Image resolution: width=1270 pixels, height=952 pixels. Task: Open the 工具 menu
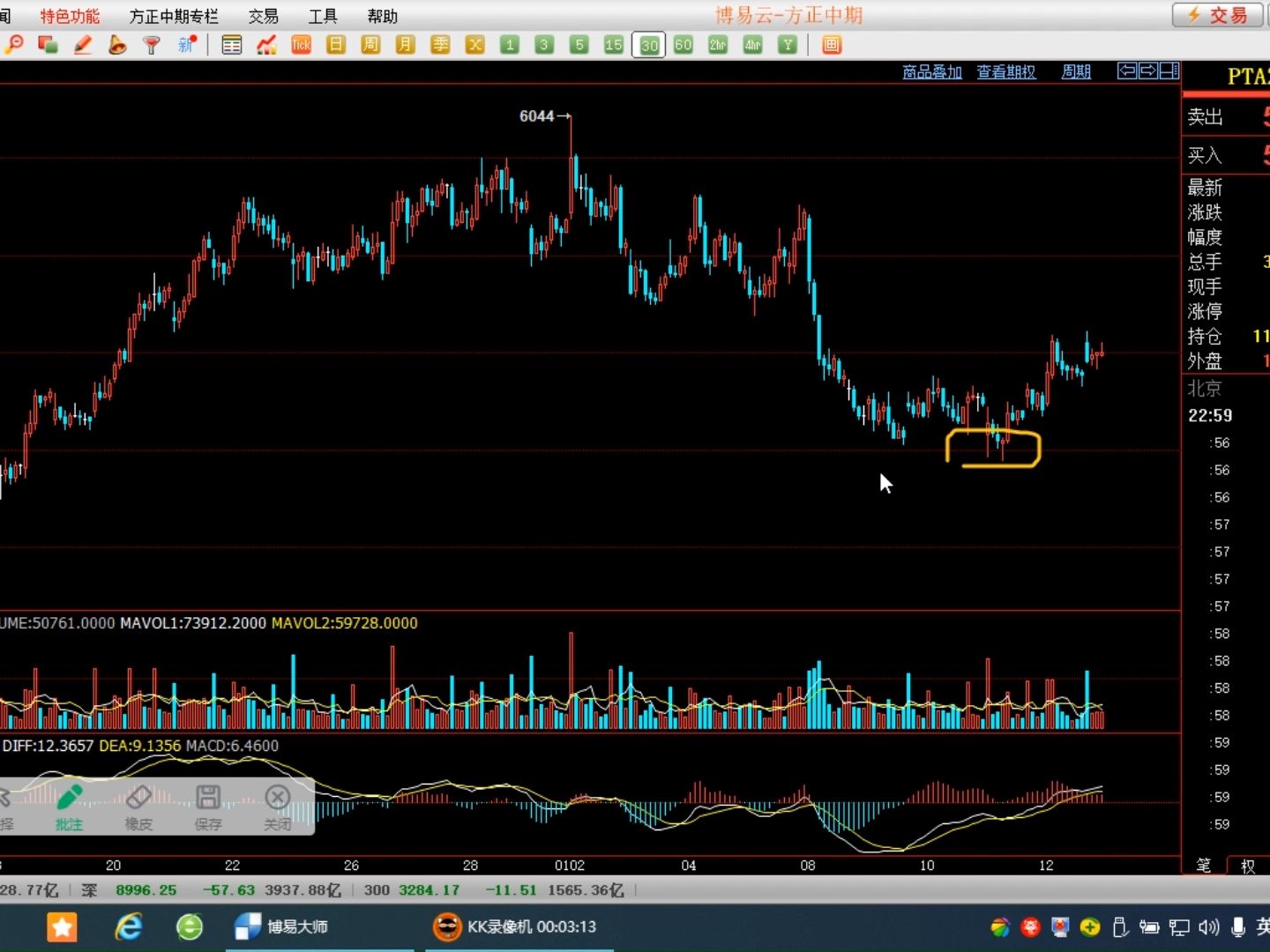(323, 16)
